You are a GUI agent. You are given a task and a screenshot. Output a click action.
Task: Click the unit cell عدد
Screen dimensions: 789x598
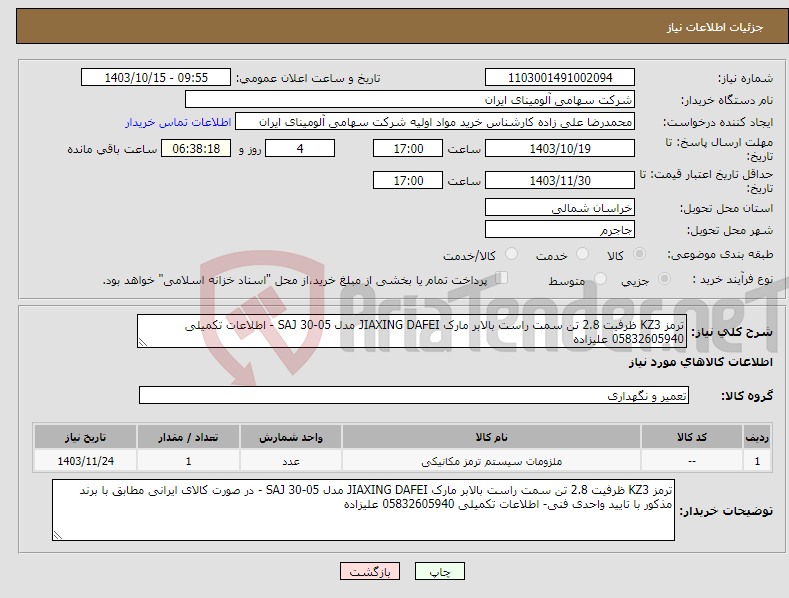click(291, 461)
